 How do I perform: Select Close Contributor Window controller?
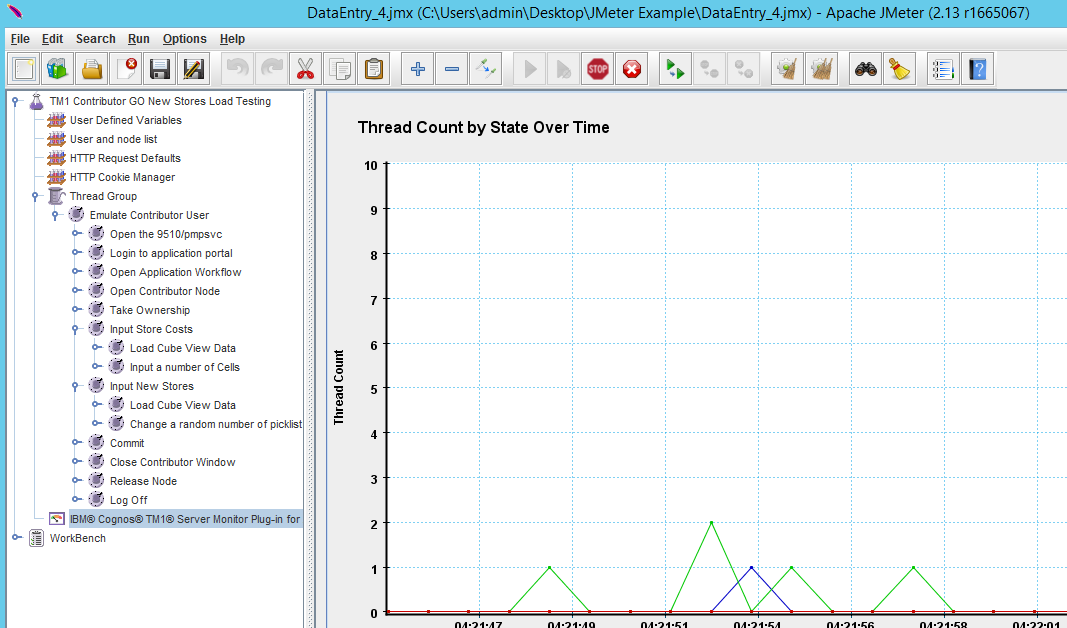pos(173,462)
